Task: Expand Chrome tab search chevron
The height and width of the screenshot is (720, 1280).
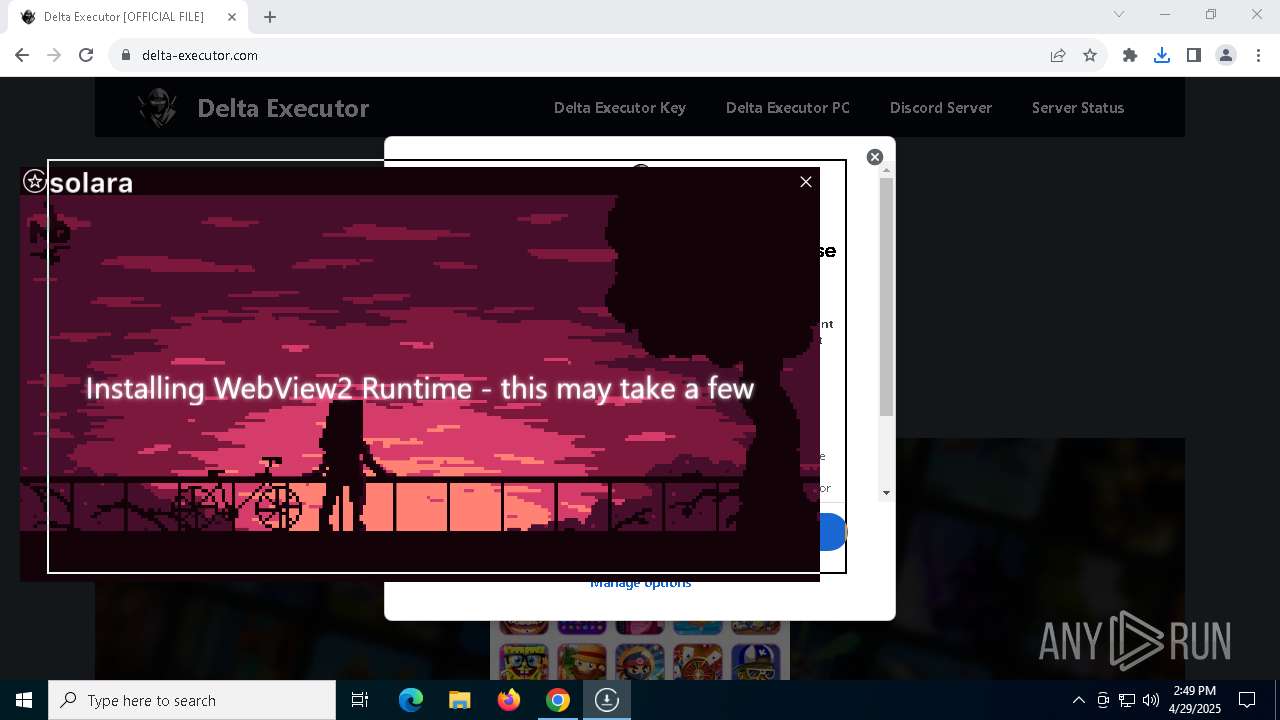Action: point(1119,14)
